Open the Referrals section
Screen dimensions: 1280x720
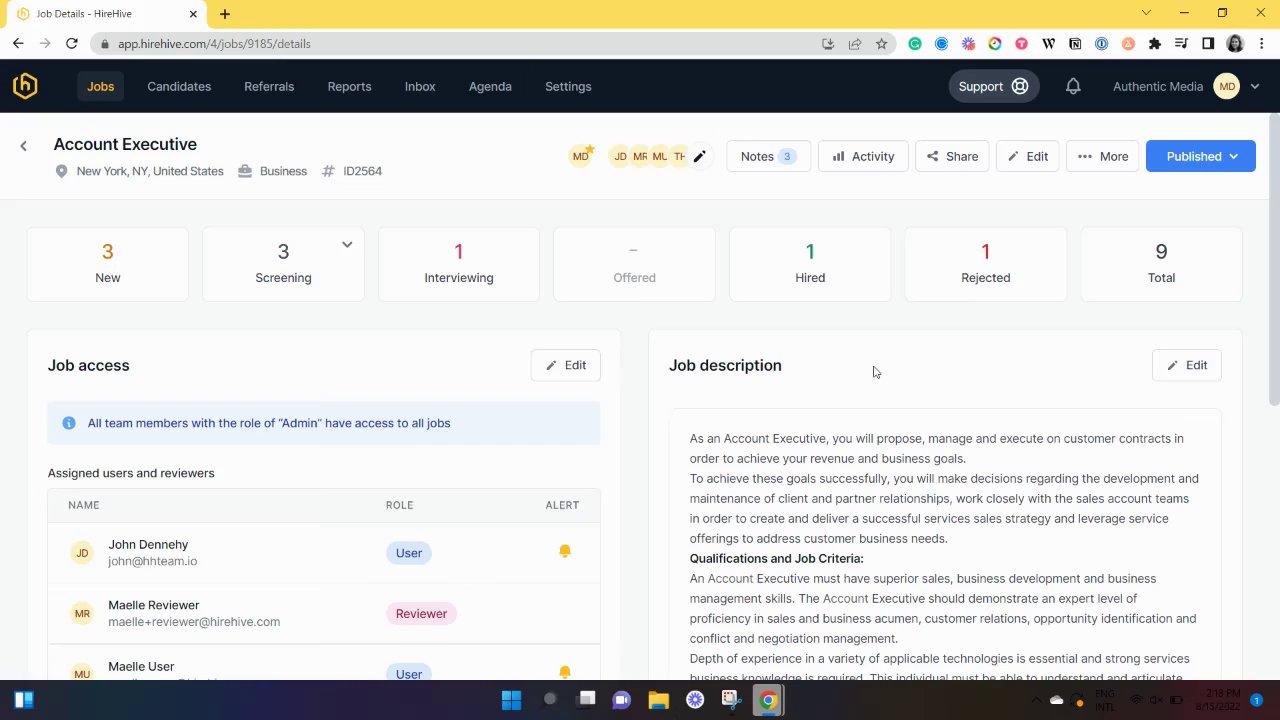pyautogui.click(x=269, y=86)
